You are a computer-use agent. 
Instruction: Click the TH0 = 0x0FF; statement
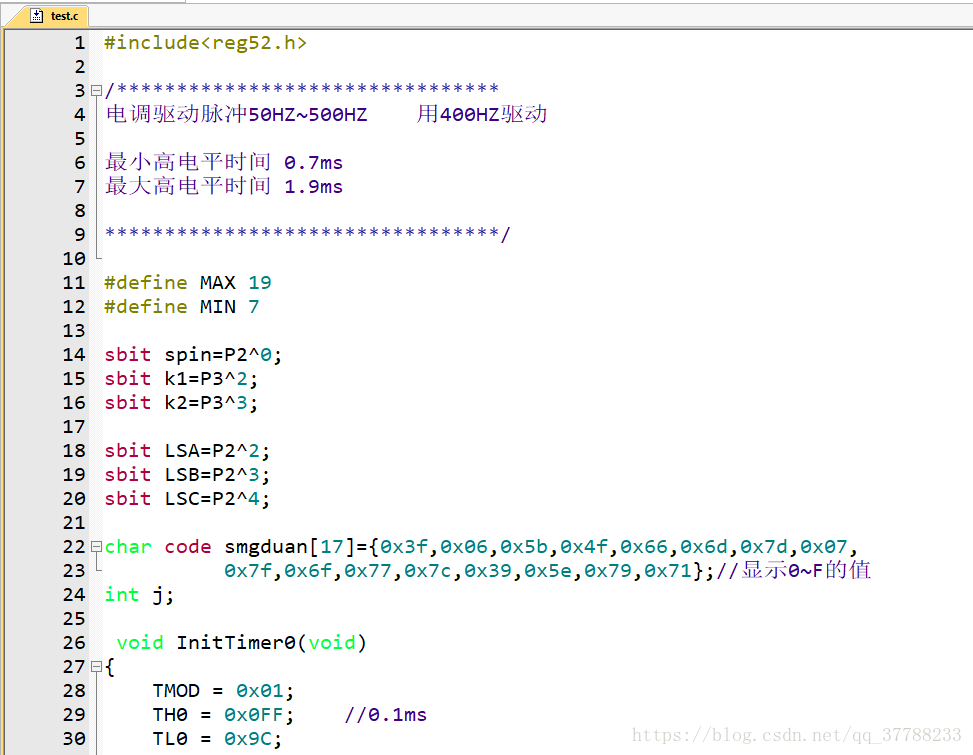pos(223,715)
